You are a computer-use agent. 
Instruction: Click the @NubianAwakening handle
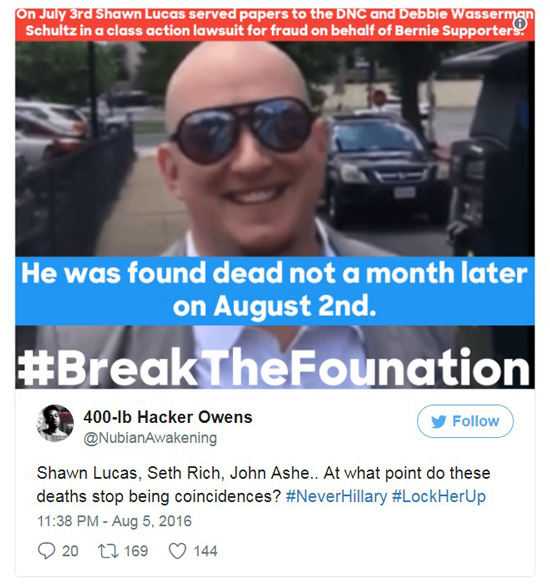click(x=150, y=438)
